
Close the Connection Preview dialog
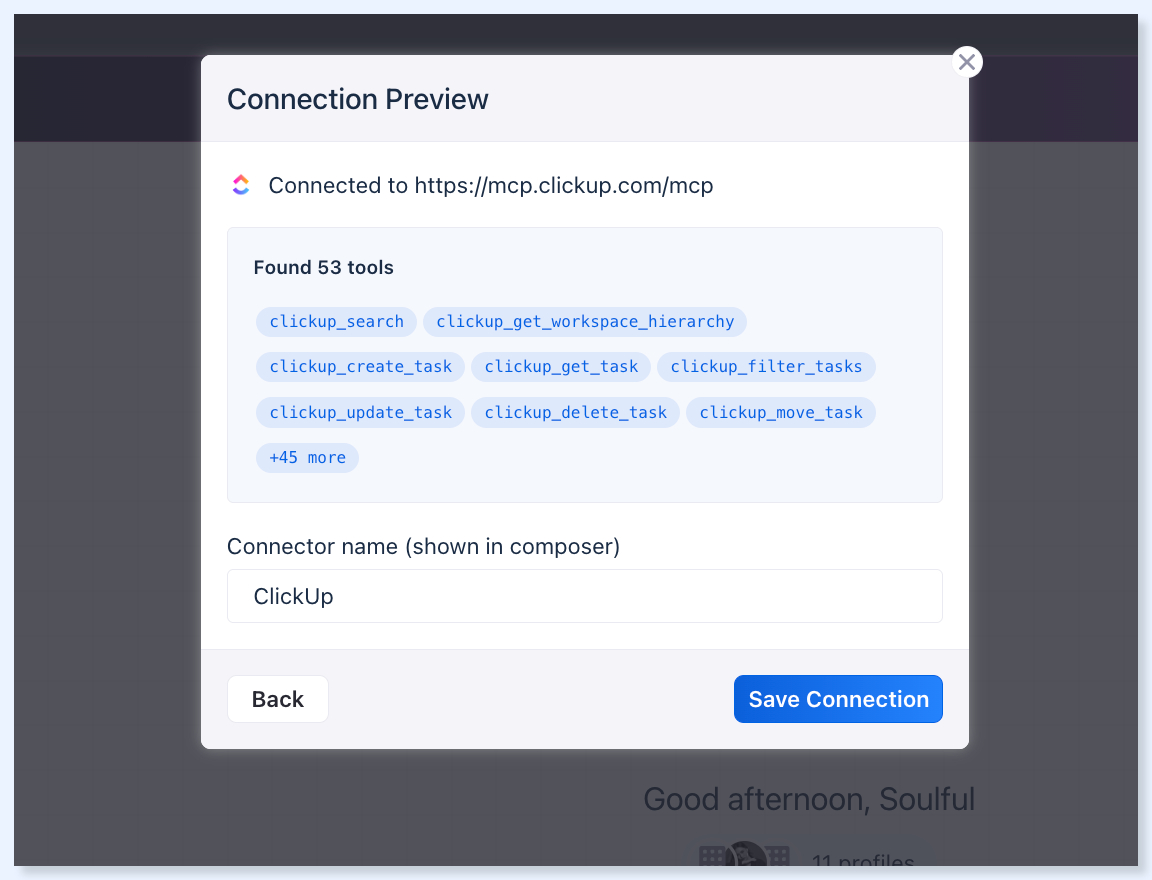tap(967, 62)
